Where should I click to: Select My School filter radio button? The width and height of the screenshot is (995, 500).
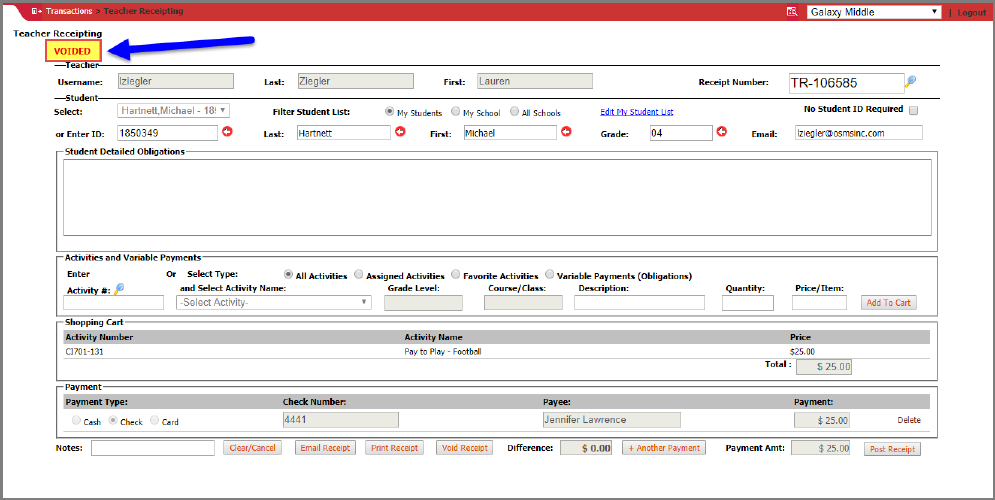(x=456, y=112)
